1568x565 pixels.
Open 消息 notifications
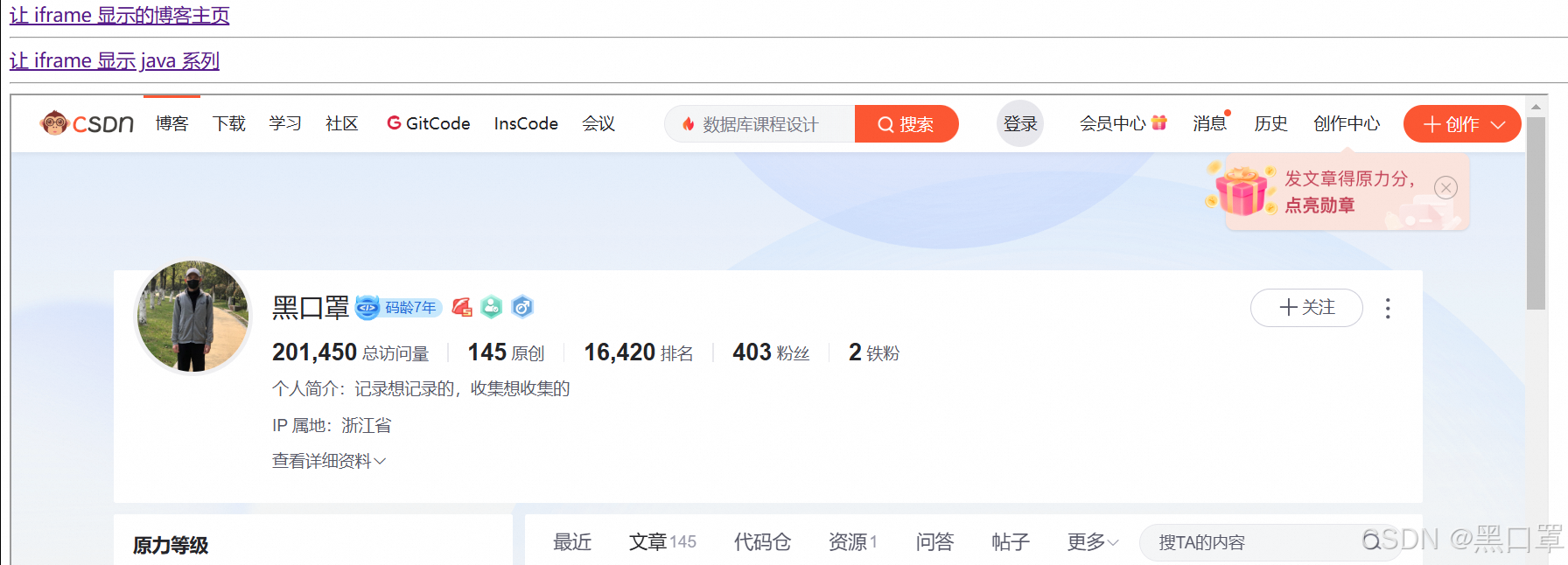tap(1210, 123)
